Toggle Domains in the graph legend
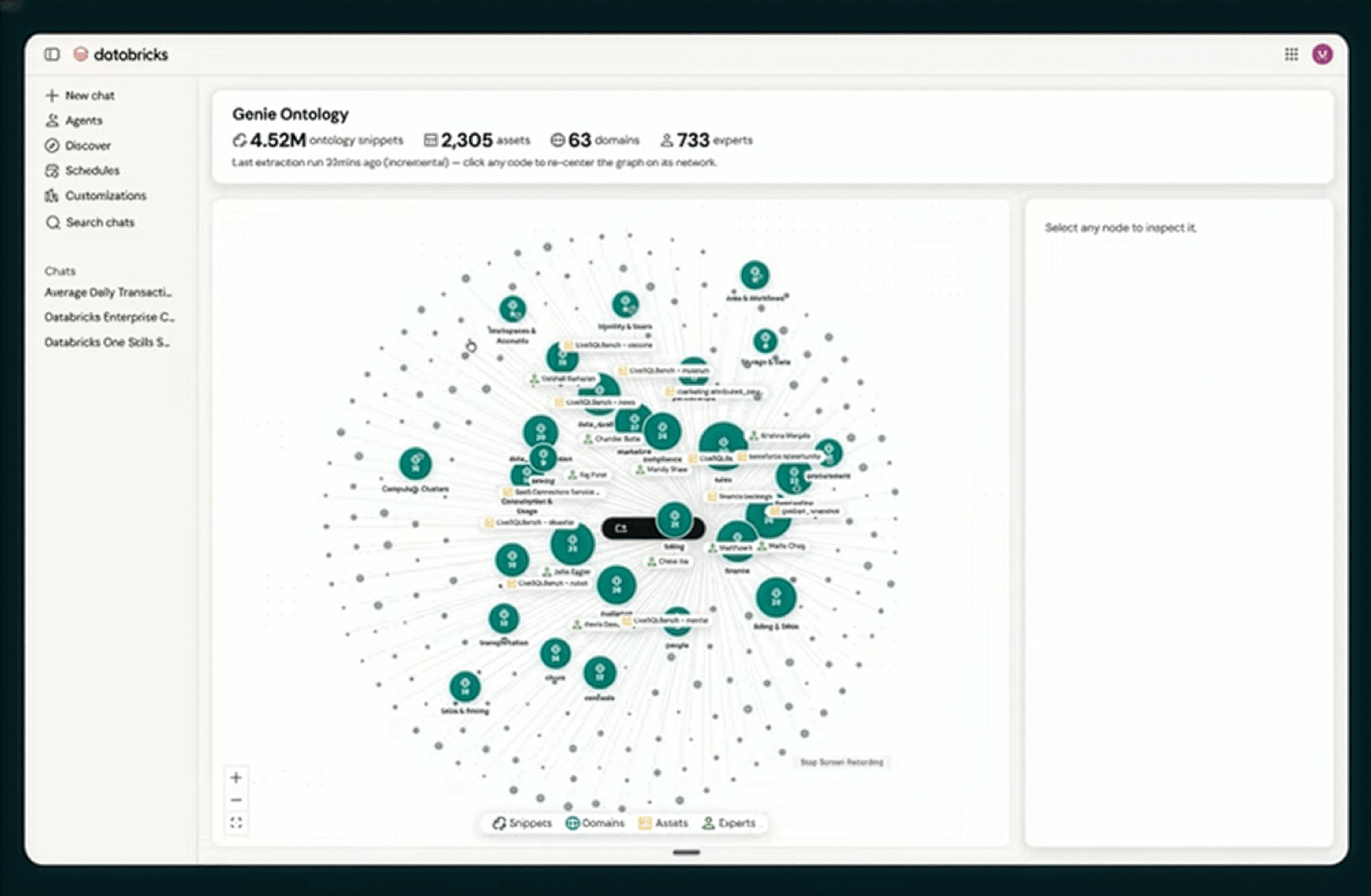The image size is (1371, 896). (595, 823)
